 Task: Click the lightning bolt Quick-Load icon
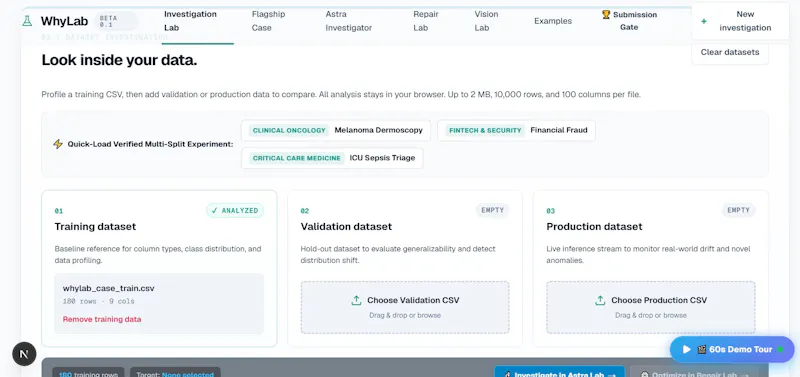[58, 144]
